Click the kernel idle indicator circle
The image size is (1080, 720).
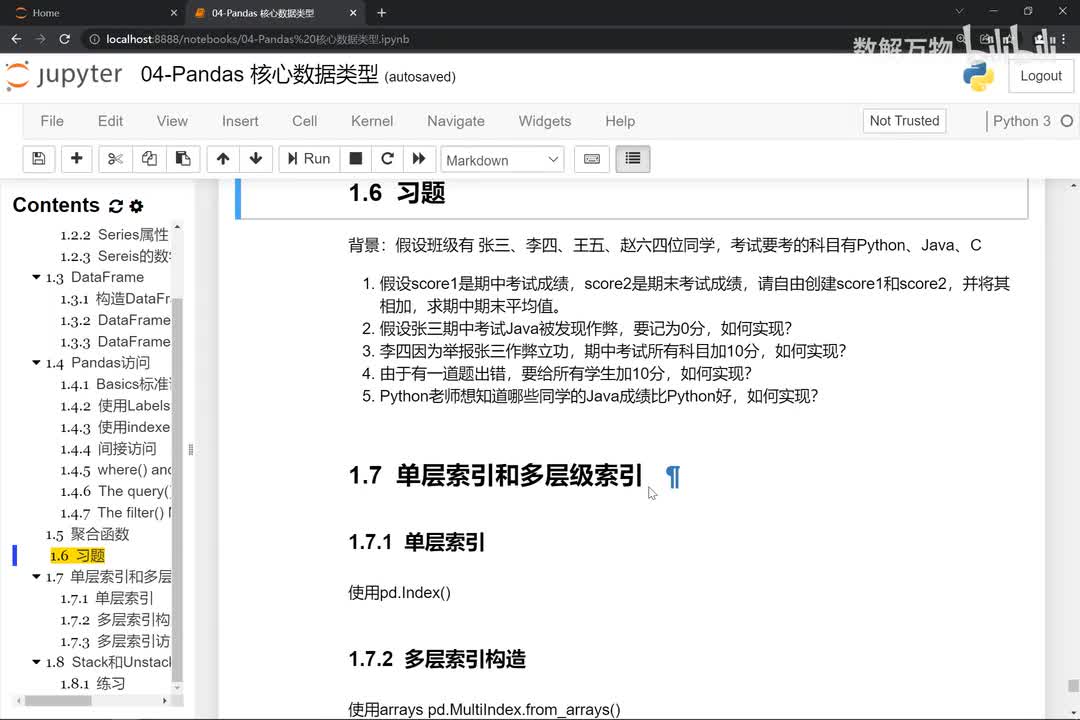click(1066, 121)
